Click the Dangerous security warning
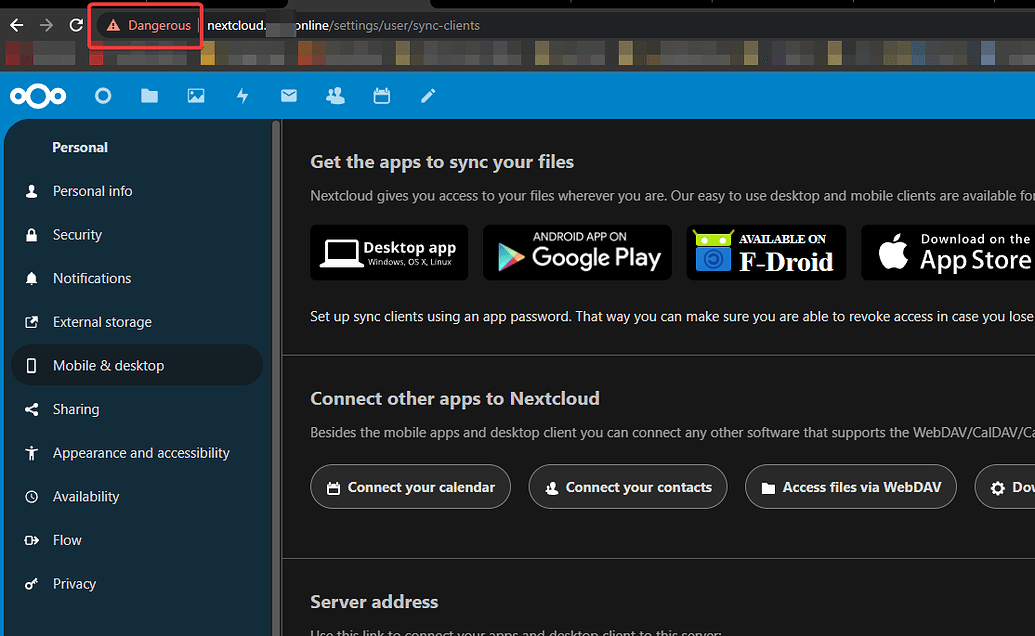 (149, 25)
